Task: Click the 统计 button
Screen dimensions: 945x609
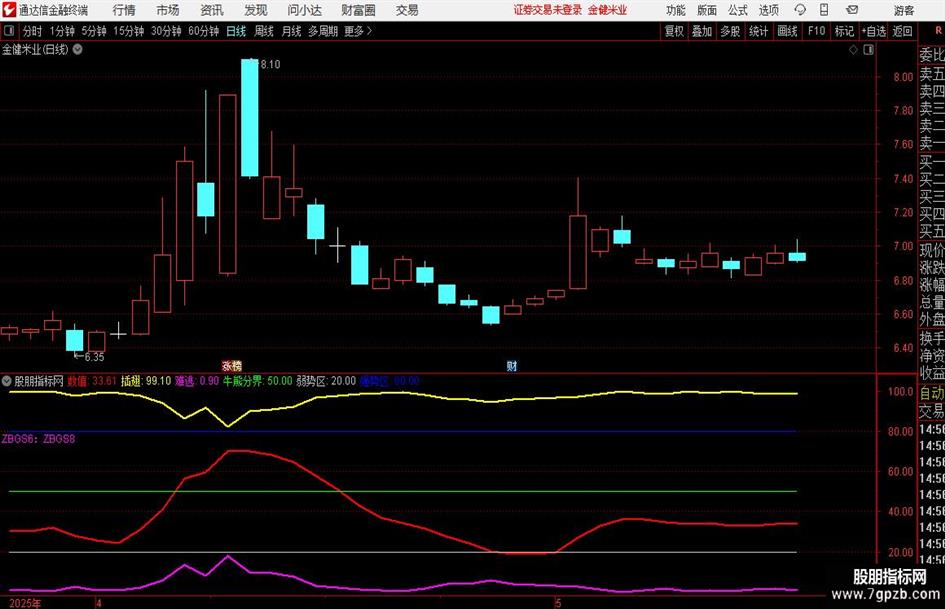Action: tap(758, 31)
